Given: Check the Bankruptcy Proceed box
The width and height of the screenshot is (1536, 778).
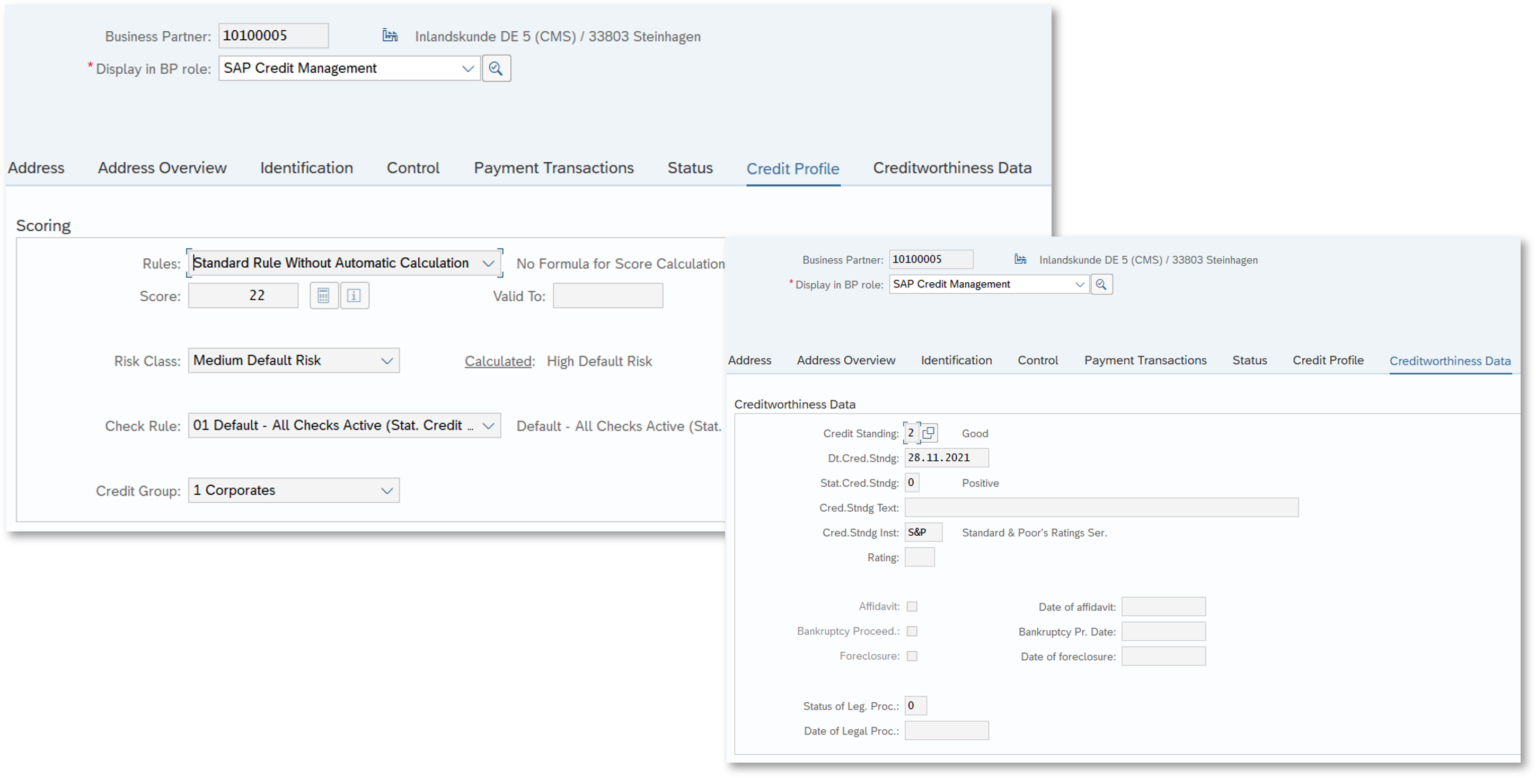Looking at the screenshot, I should 913,631.
